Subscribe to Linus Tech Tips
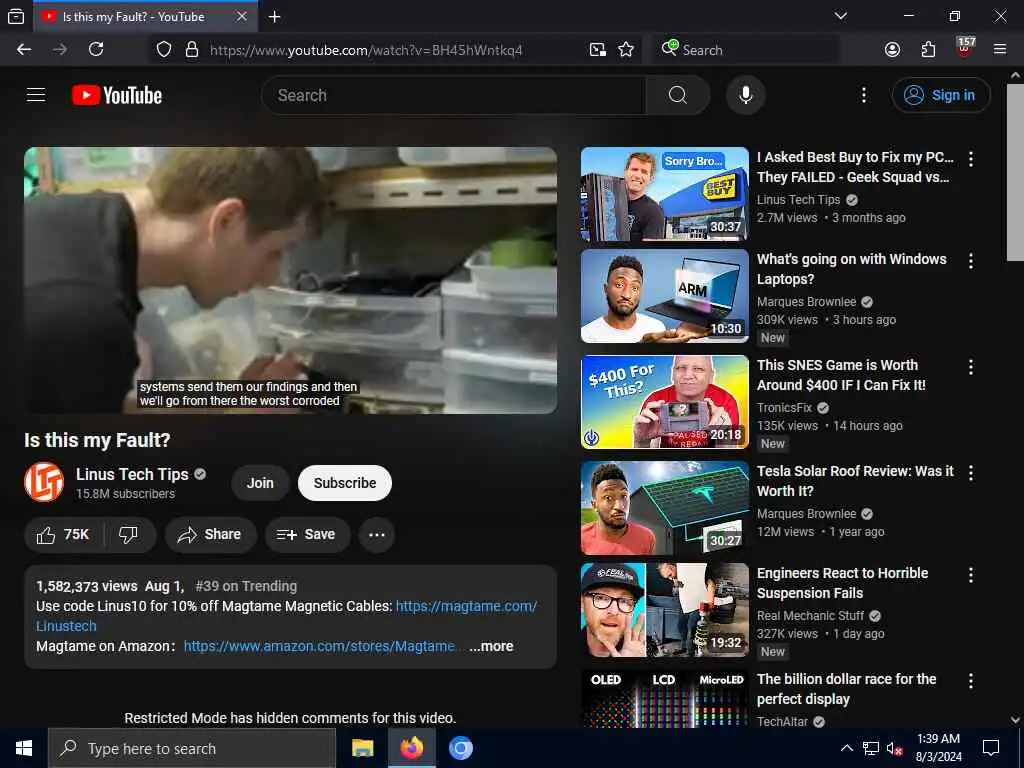 point(345,483)
